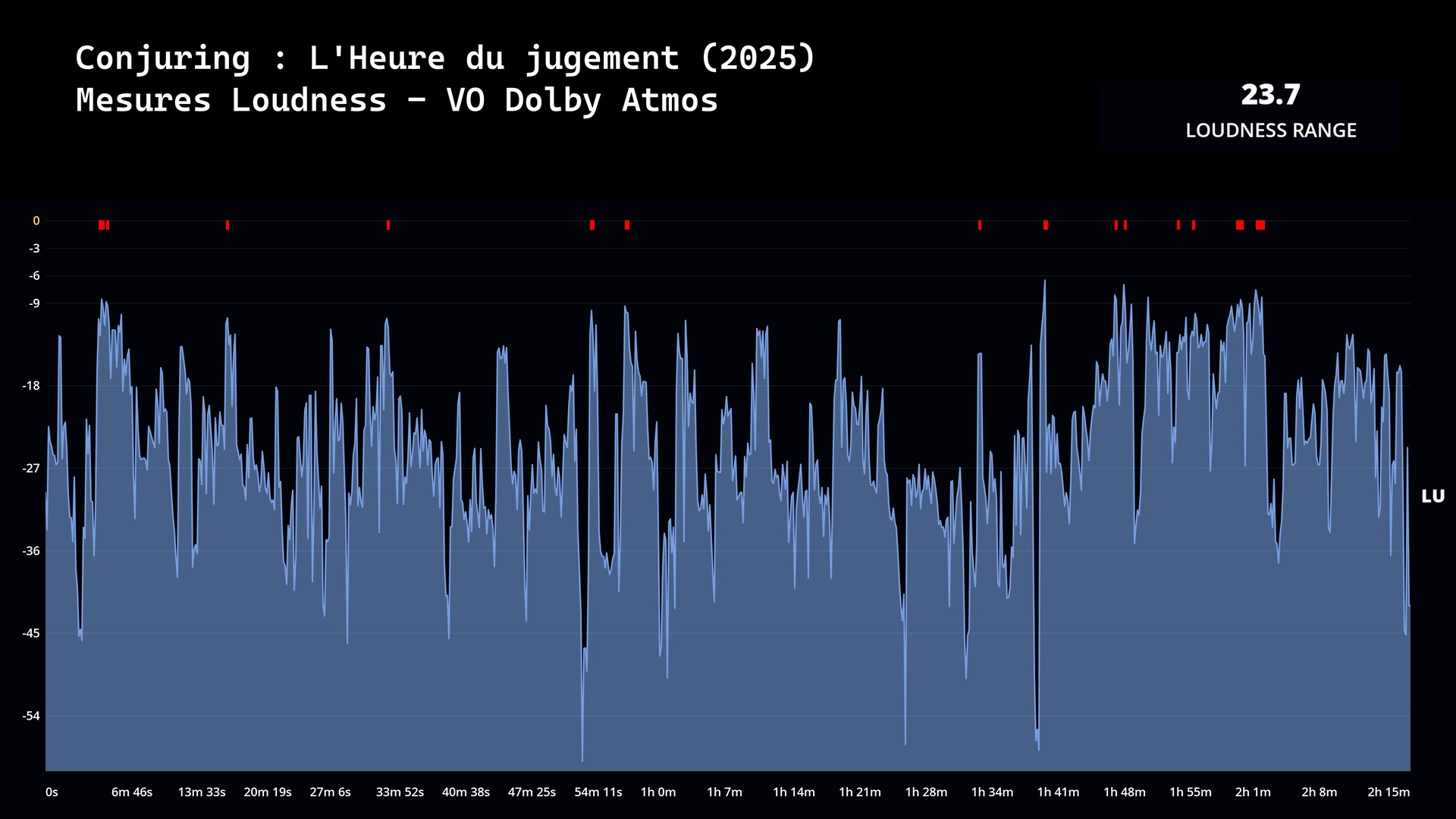Click the 0s label on the time axis
The width and height of the screenshot is (1456, 819).
tap(52, 792)
